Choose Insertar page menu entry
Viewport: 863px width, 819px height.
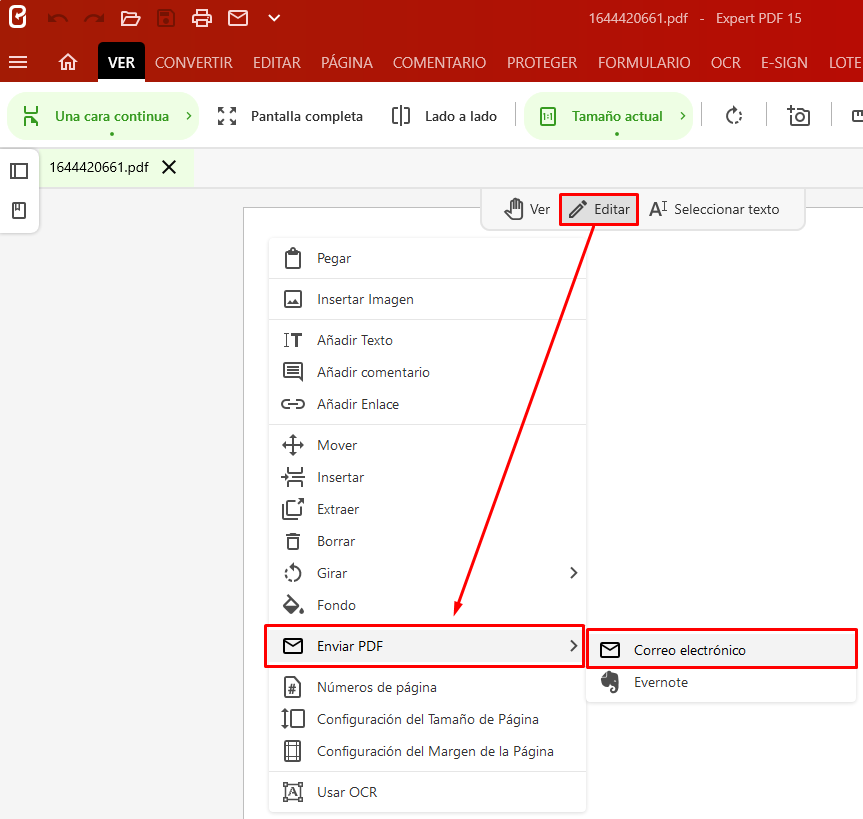(x=427, y=477)
